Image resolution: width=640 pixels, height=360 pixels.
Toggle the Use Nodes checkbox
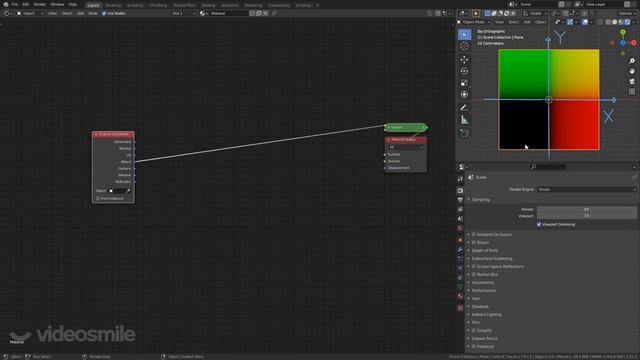104,13
